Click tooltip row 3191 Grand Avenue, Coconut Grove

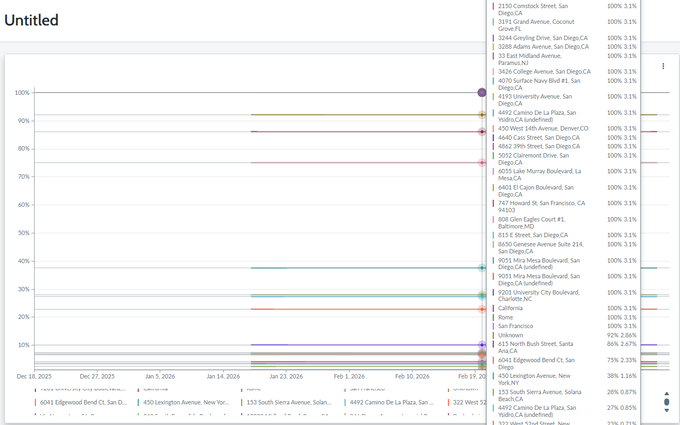click(565, 25)
